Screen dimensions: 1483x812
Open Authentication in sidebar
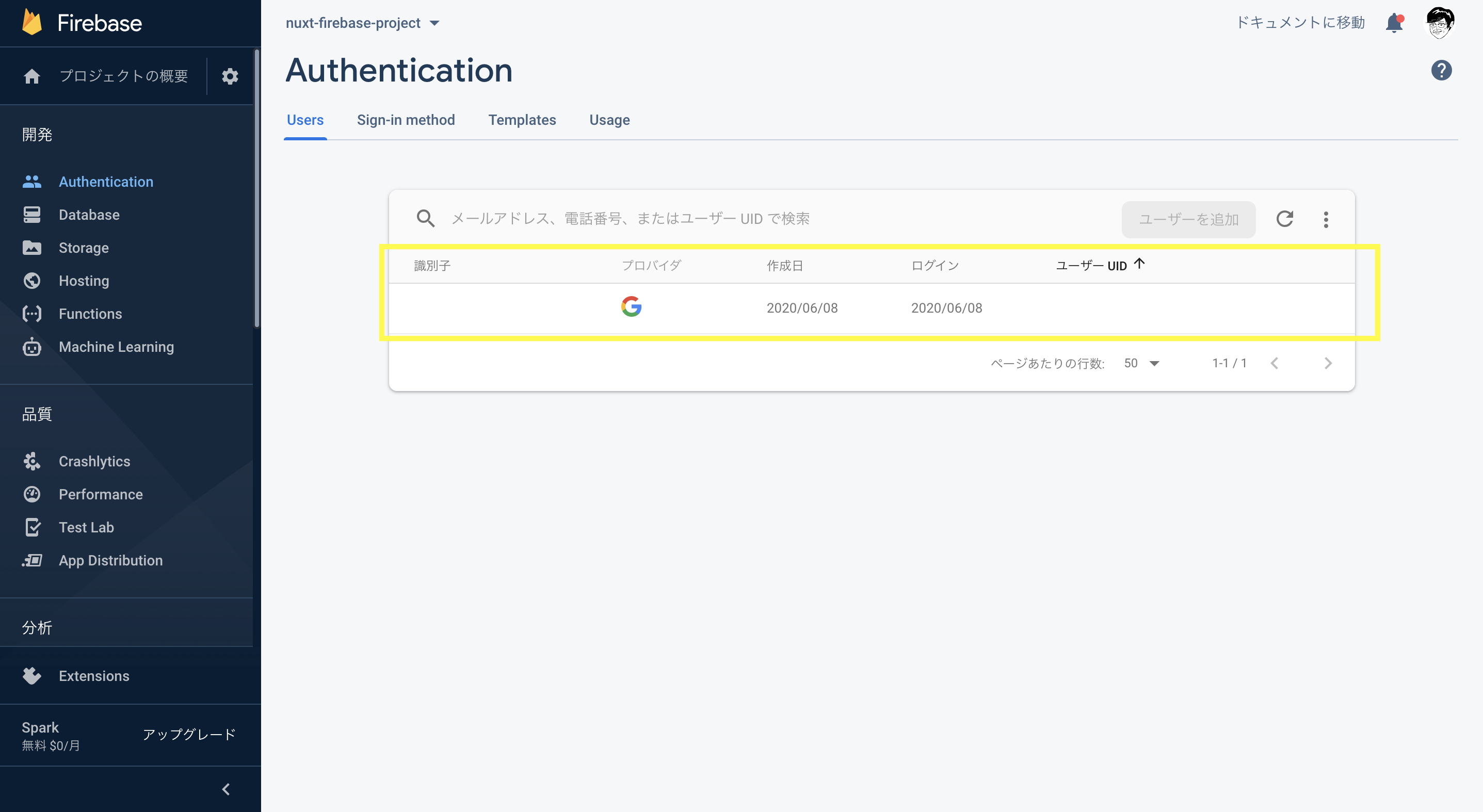pos(106,182)
